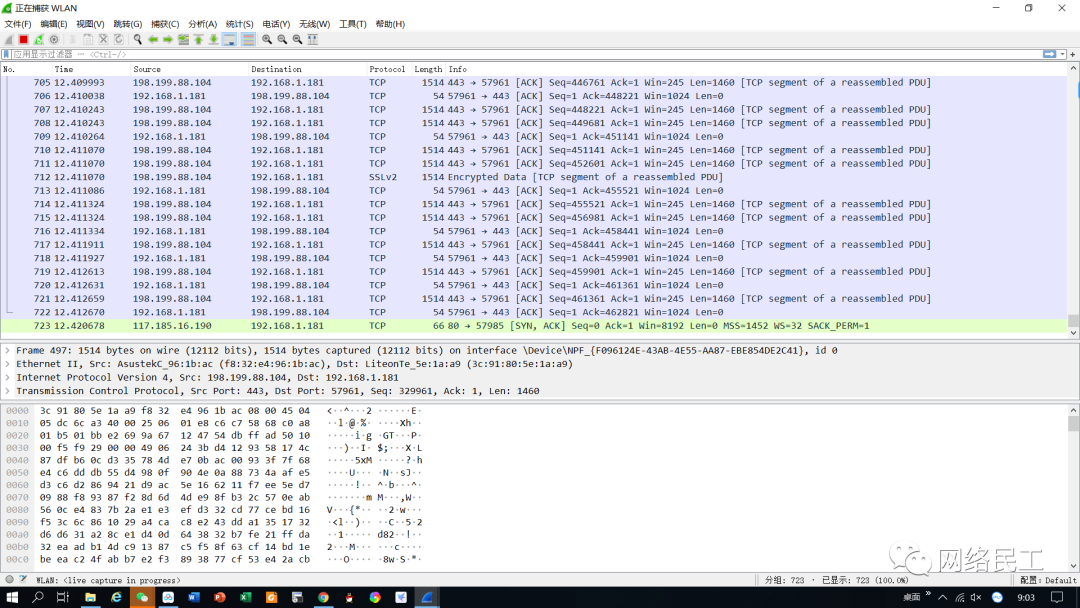Select packet number 705 row
1080x608 pixels.
click(x=534, y=83)
